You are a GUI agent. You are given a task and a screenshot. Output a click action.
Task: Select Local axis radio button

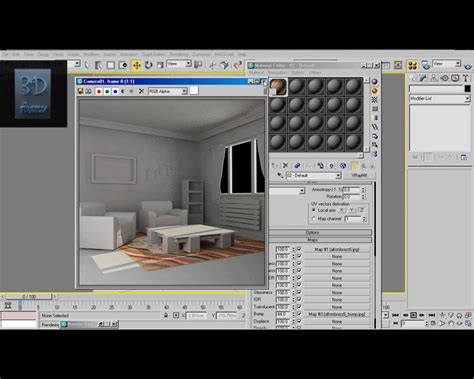(314, 210)
